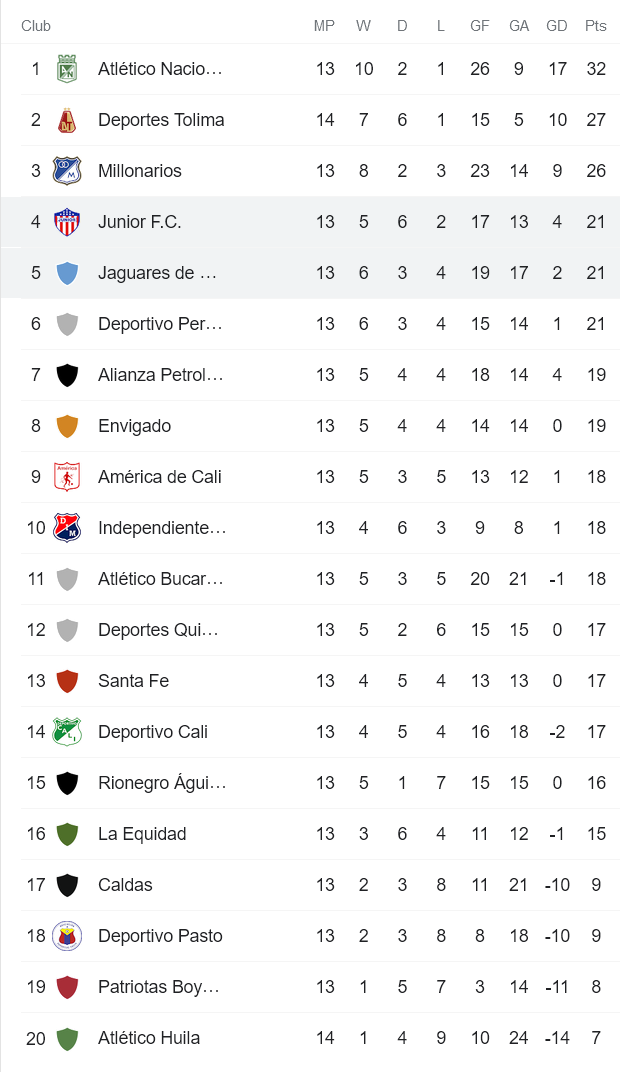Click the Jaguares de Córdoba crest
Viewport: 620px width, 1072px height.
click(68, 273)
